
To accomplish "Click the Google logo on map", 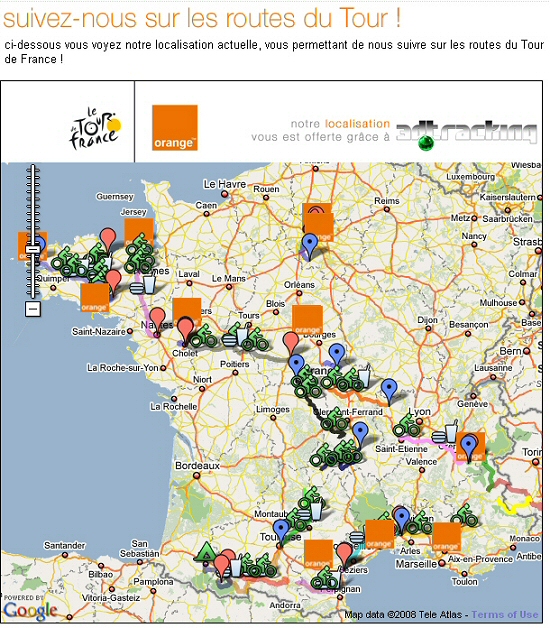I will pos(30,610).
